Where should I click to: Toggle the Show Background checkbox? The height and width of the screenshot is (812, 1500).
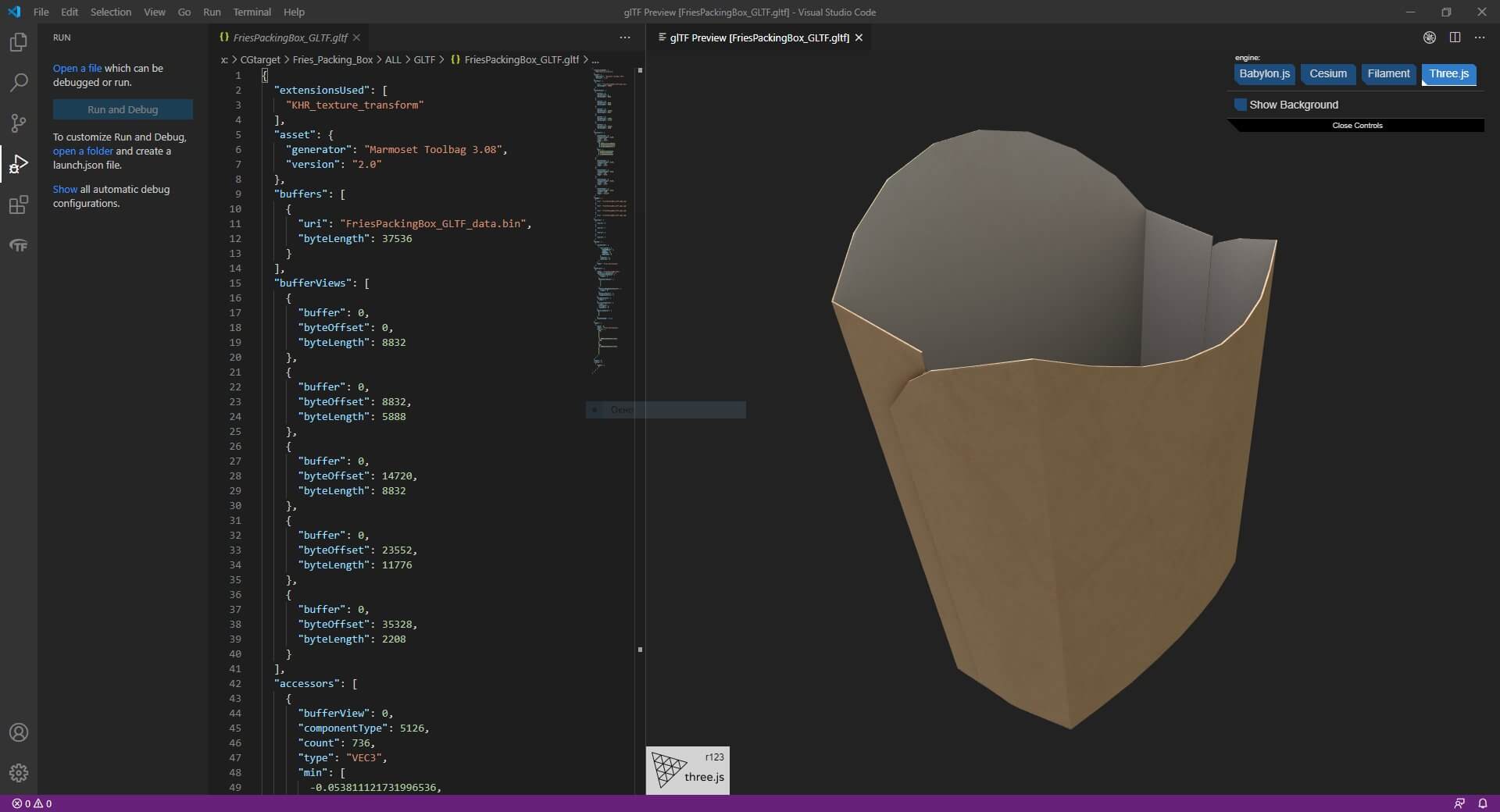(1240, 105)
